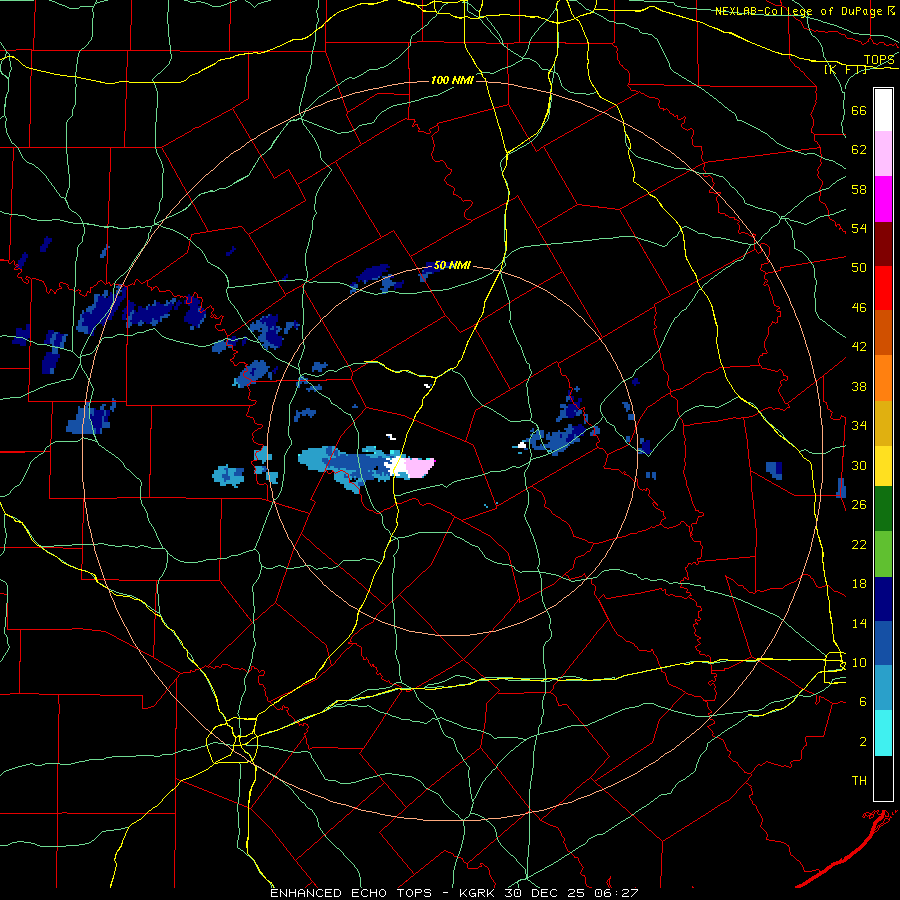
Task: Click the dark red legend swatch
Action: tap(883, 244)
